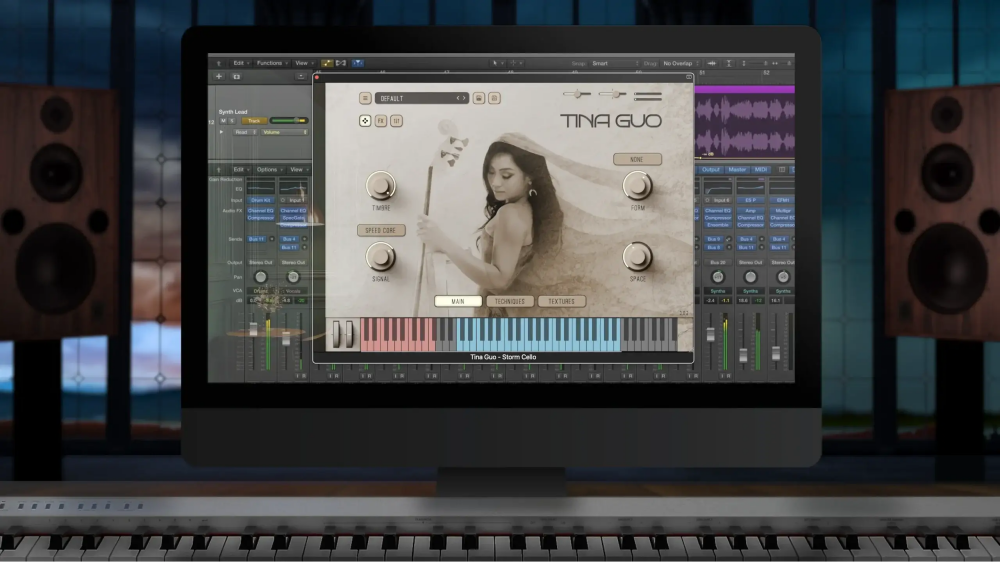This screenshot has width=1000, height=562.
Task: Select the pointer tool menu
Action: [x=497, y=63]
